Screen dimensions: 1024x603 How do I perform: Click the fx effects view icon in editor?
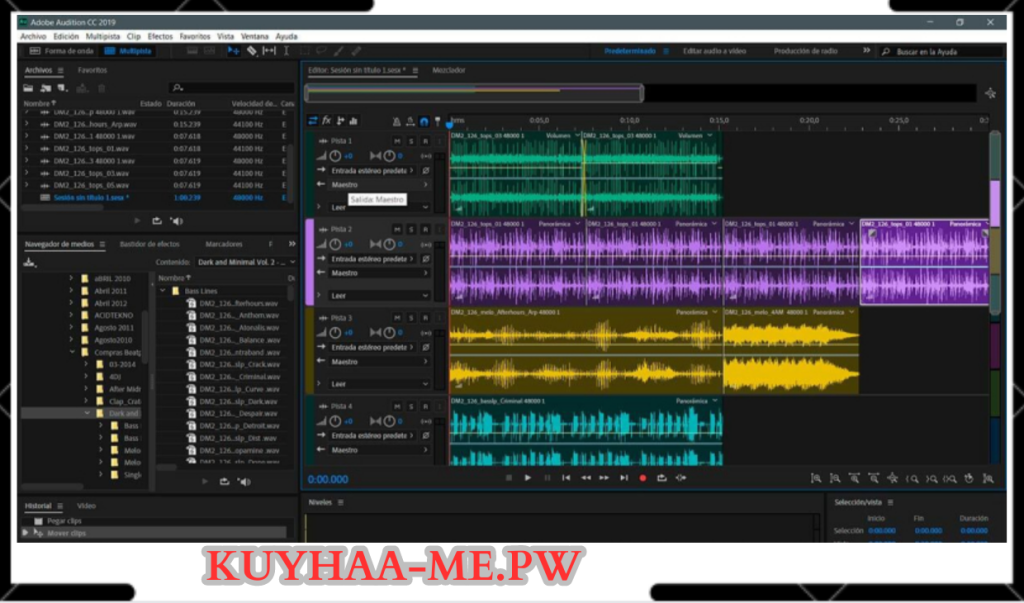[327, 121]
